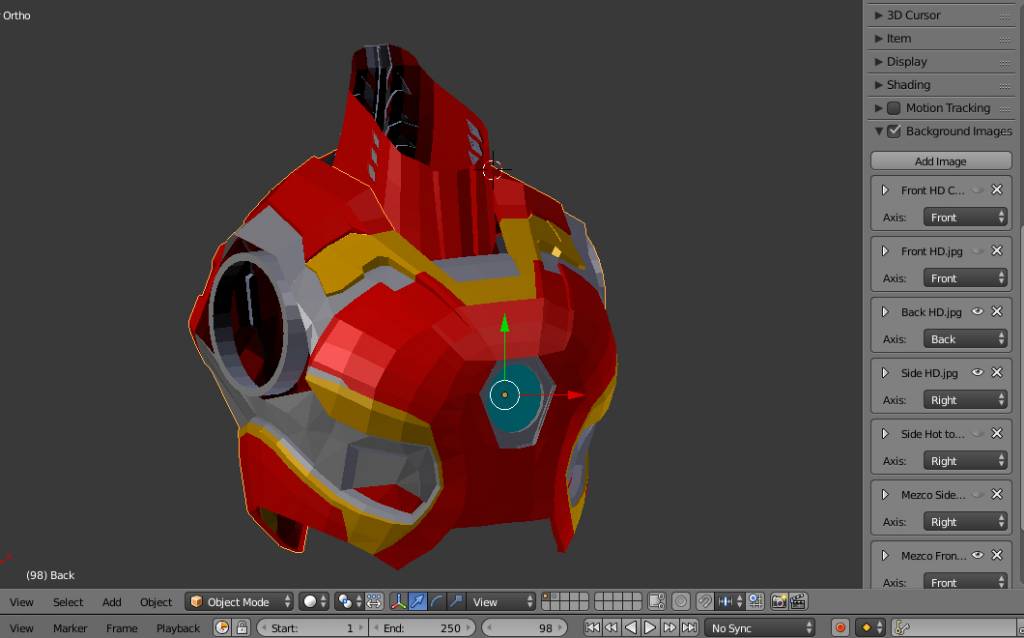Select the rotate manipulator arc icon
This screenshot has width=1024, height=638.
[436, 601]
